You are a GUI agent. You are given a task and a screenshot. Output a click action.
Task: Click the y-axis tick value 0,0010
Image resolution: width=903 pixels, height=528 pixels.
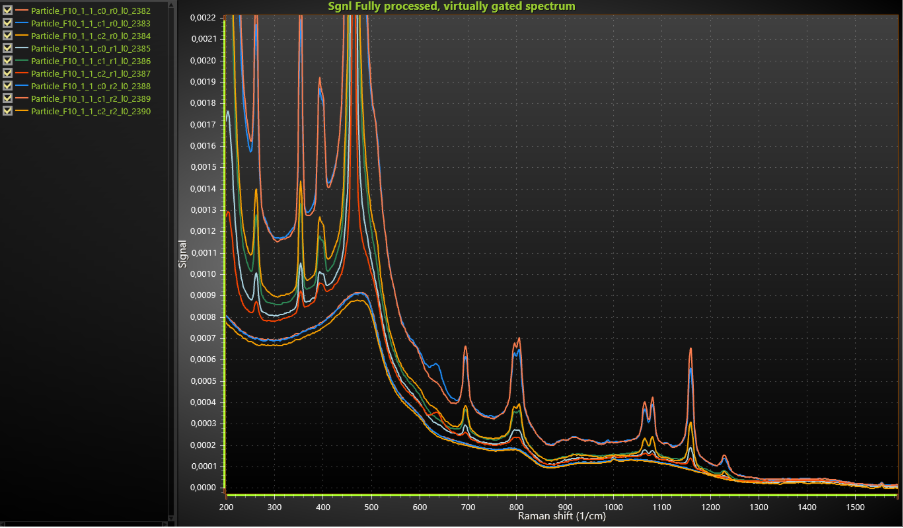click(x=203, y=274)
